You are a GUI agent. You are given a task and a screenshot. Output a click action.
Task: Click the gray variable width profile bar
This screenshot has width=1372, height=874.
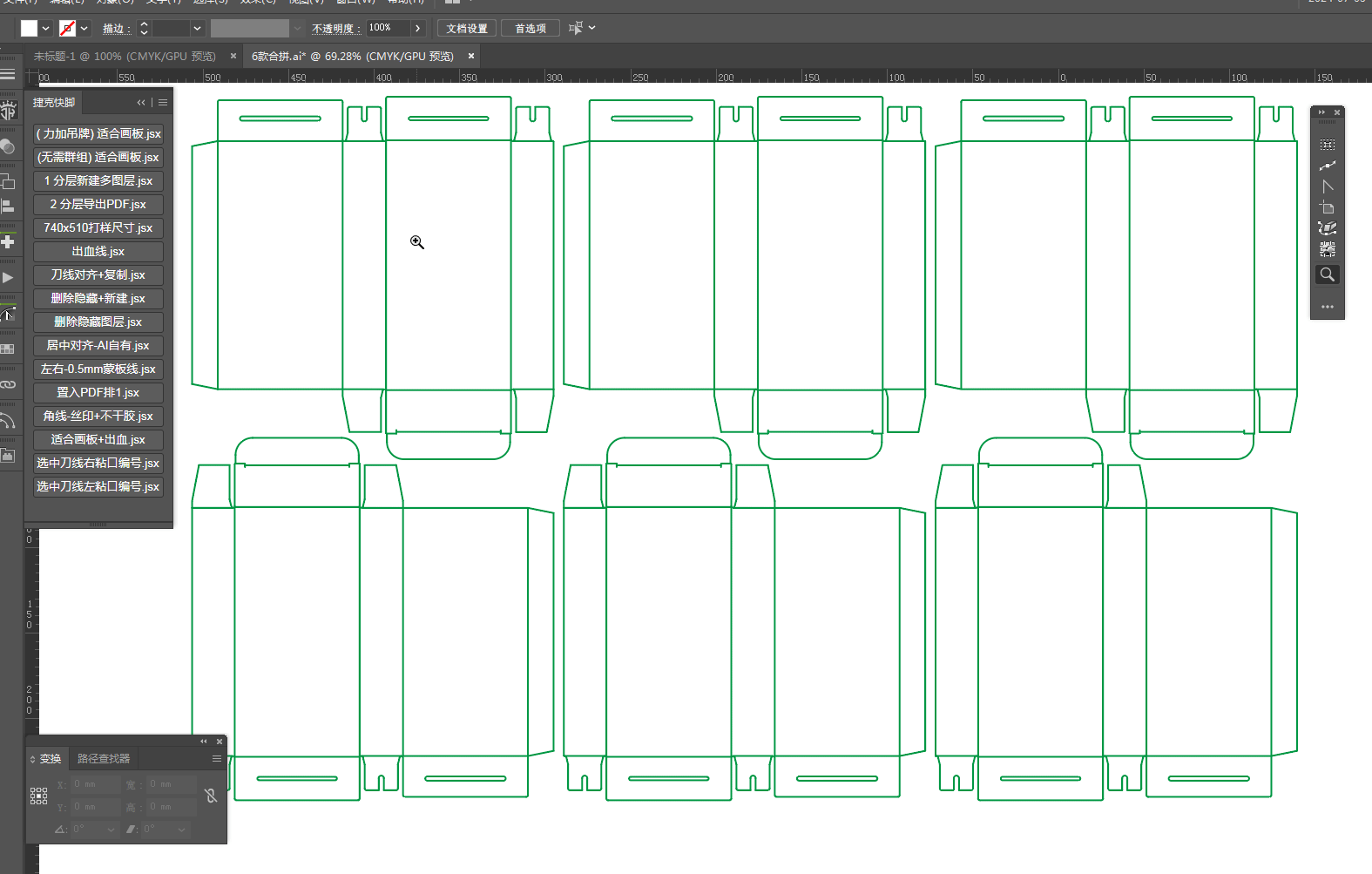249,28
